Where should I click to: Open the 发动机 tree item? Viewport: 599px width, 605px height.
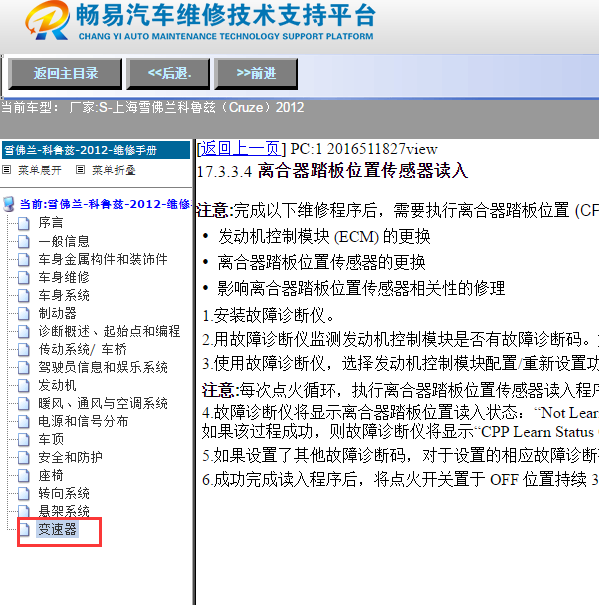[x=57, y=385]
